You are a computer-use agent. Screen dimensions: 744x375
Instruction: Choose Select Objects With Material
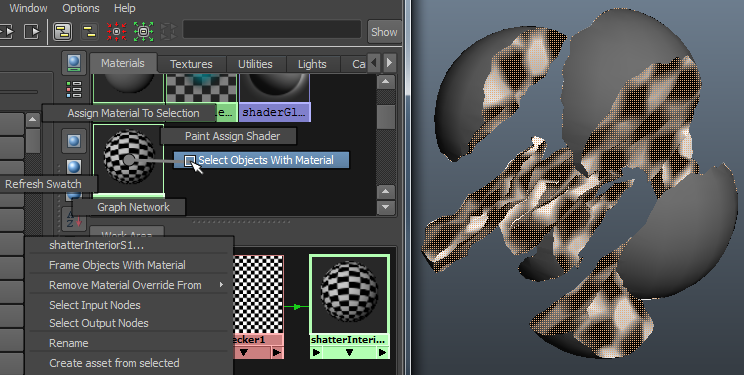point(262,160)
